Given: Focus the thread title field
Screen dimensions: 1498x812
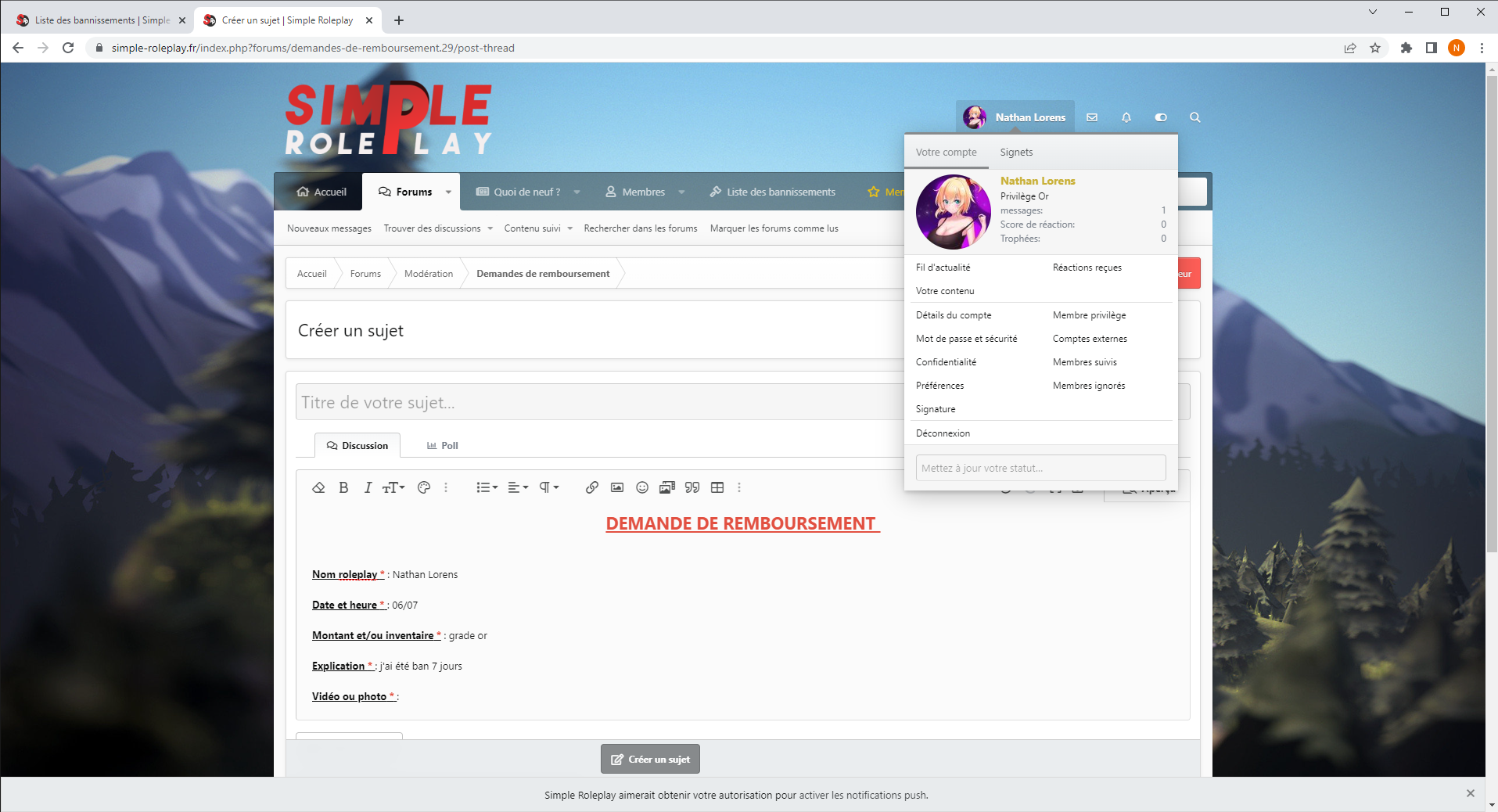Looking at the screenshot, I should point(600,402).
